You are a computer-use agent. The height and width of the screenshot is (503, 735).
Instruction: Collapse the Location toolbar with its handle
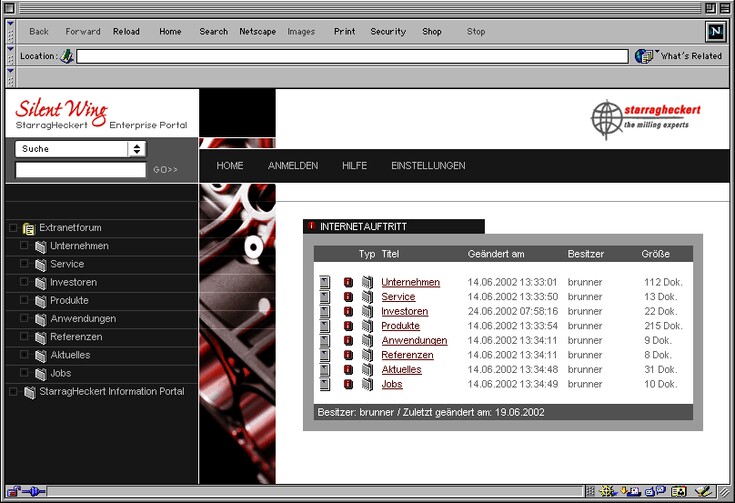[10, 56]
